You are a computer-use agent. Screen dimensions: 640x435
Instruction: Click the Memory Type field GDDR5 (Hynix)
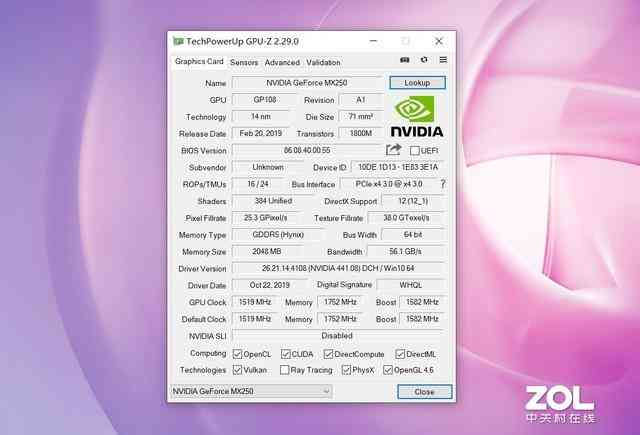click(278, 235)
